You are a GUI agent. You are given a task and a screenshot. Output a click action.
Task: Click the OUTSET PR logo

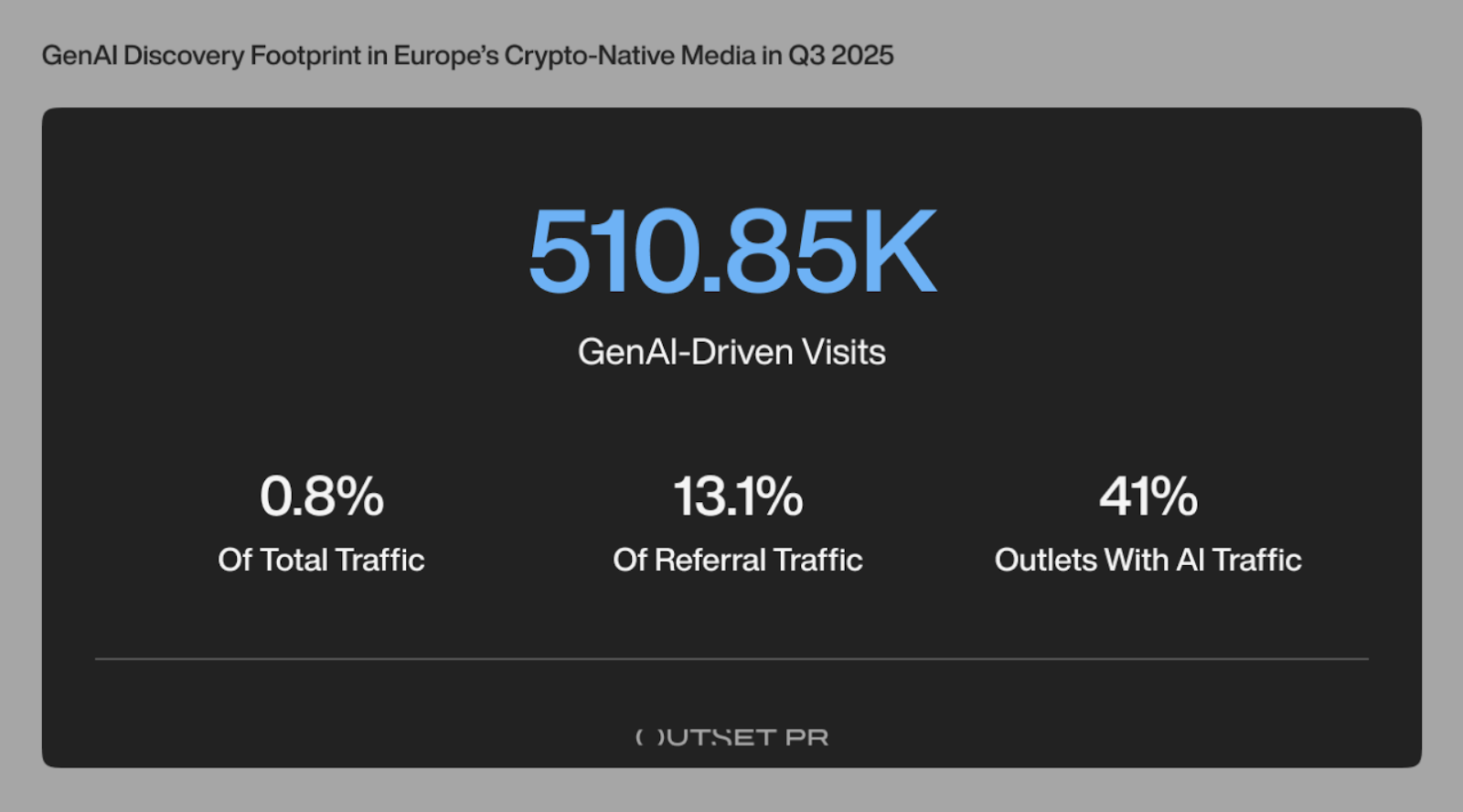pos(732,737)
